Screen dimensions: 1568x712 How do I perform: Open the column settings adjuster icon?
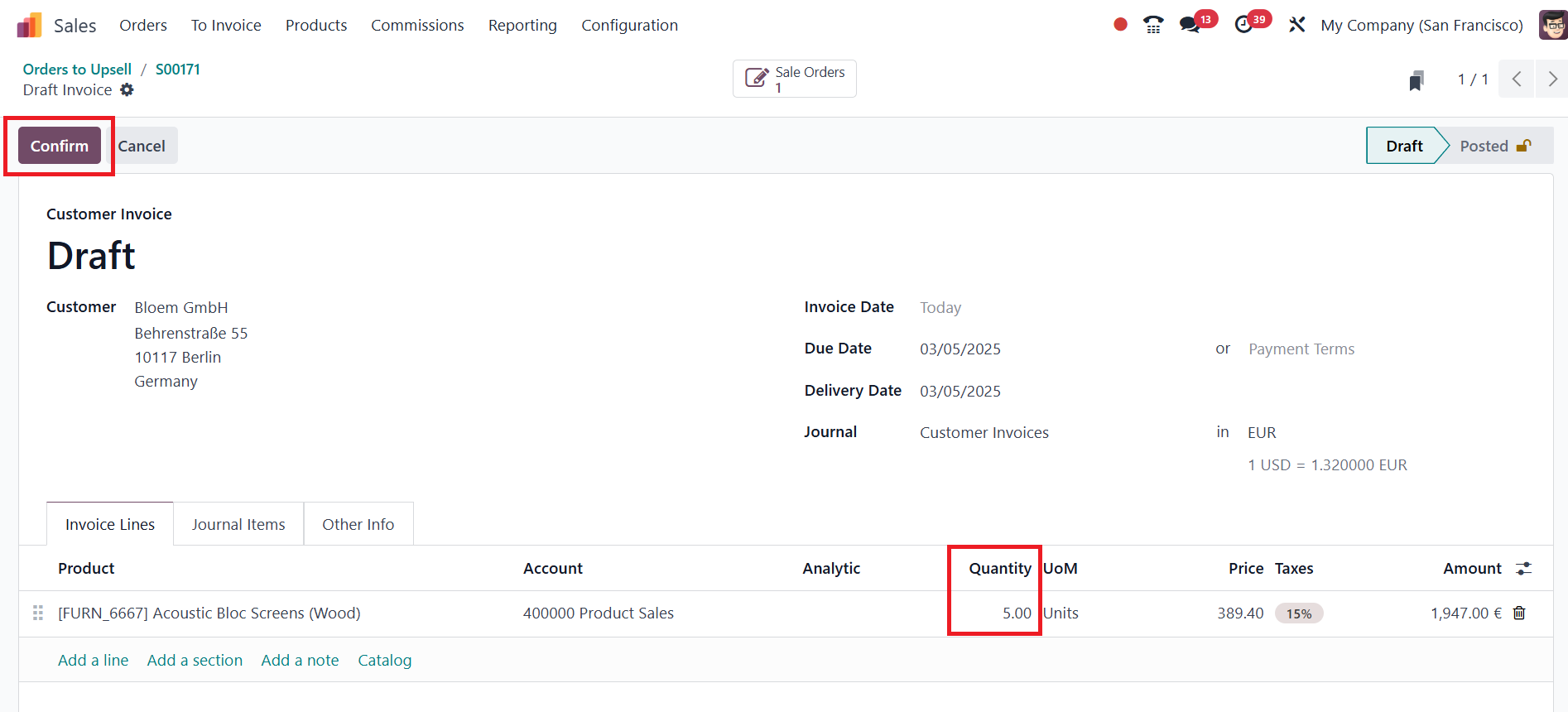point(1523,569)
